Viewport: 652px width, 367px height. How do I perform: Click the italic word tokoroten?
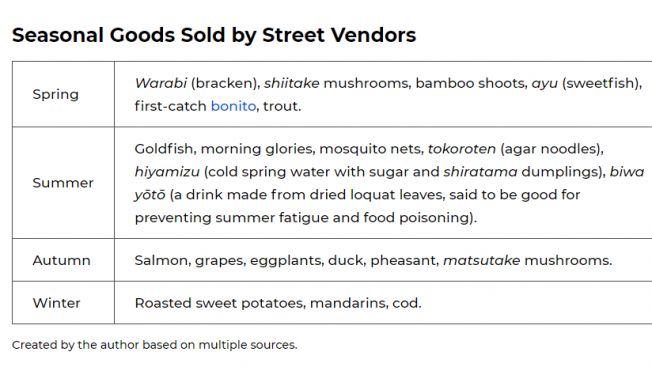tap(462, 149)
